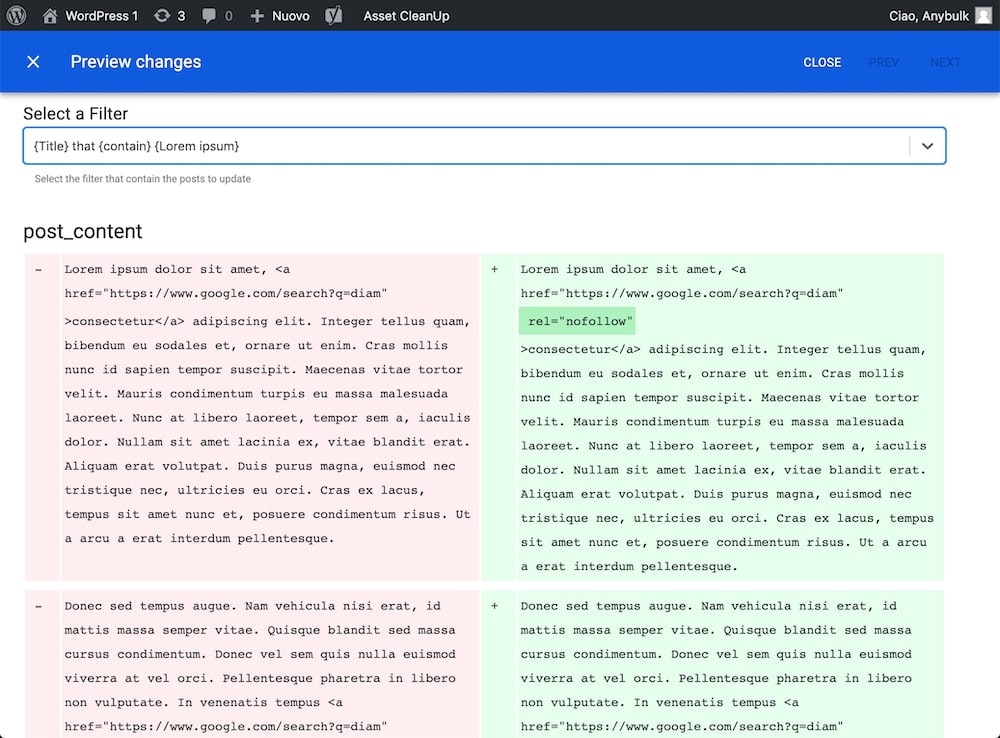Open the 3 pending updates
This screenshot has width=1000, height=738.
(170, 15)
